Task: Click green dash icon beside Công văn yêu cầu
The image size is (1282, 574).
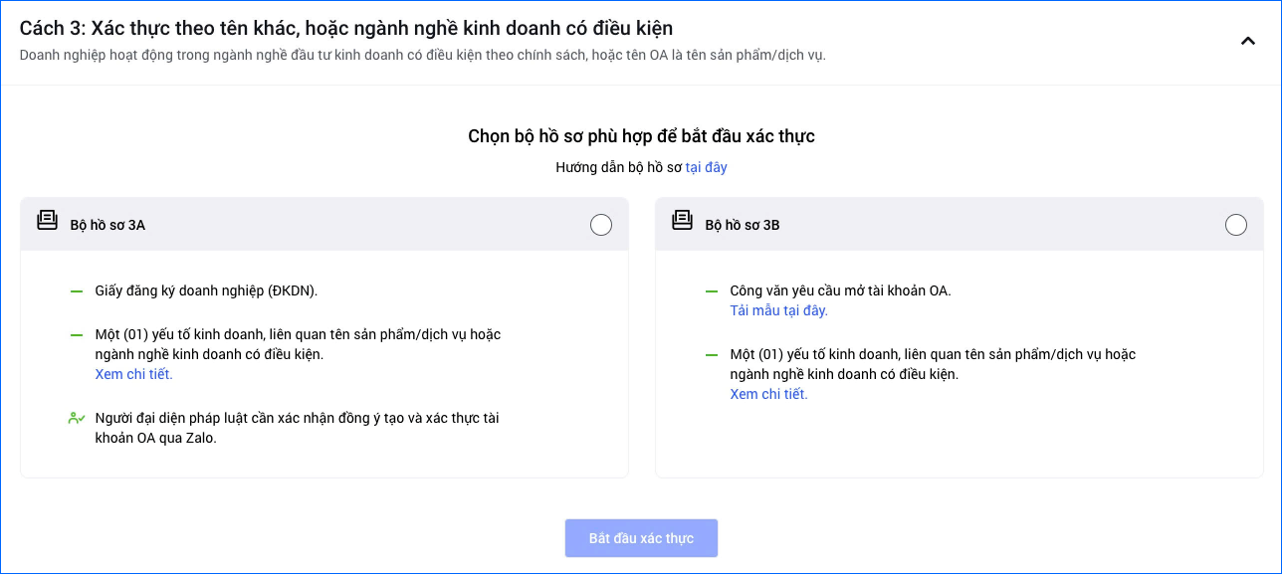Action: point(711,291)
